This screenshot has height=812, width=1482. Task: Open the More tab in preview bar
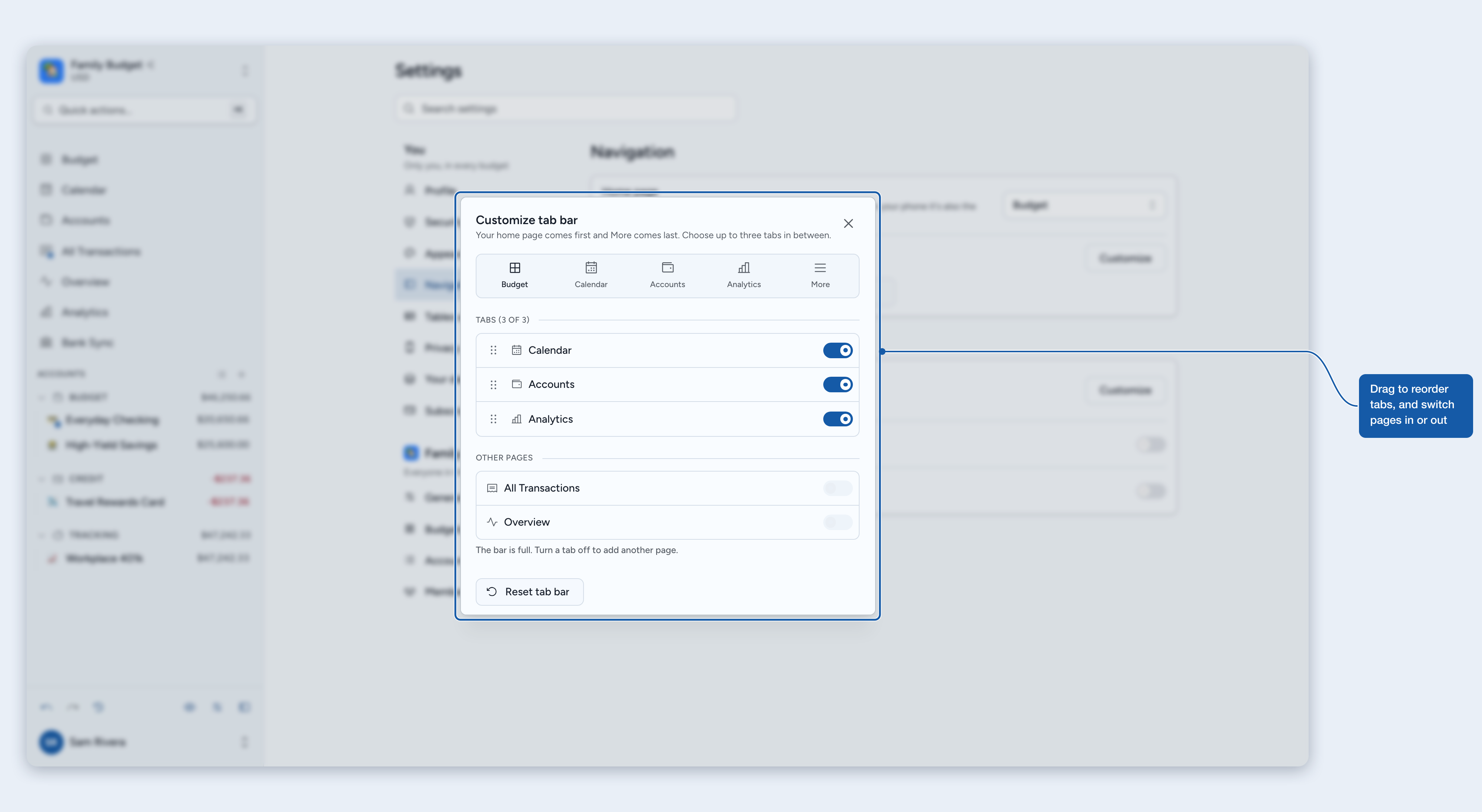pos(820,276)
